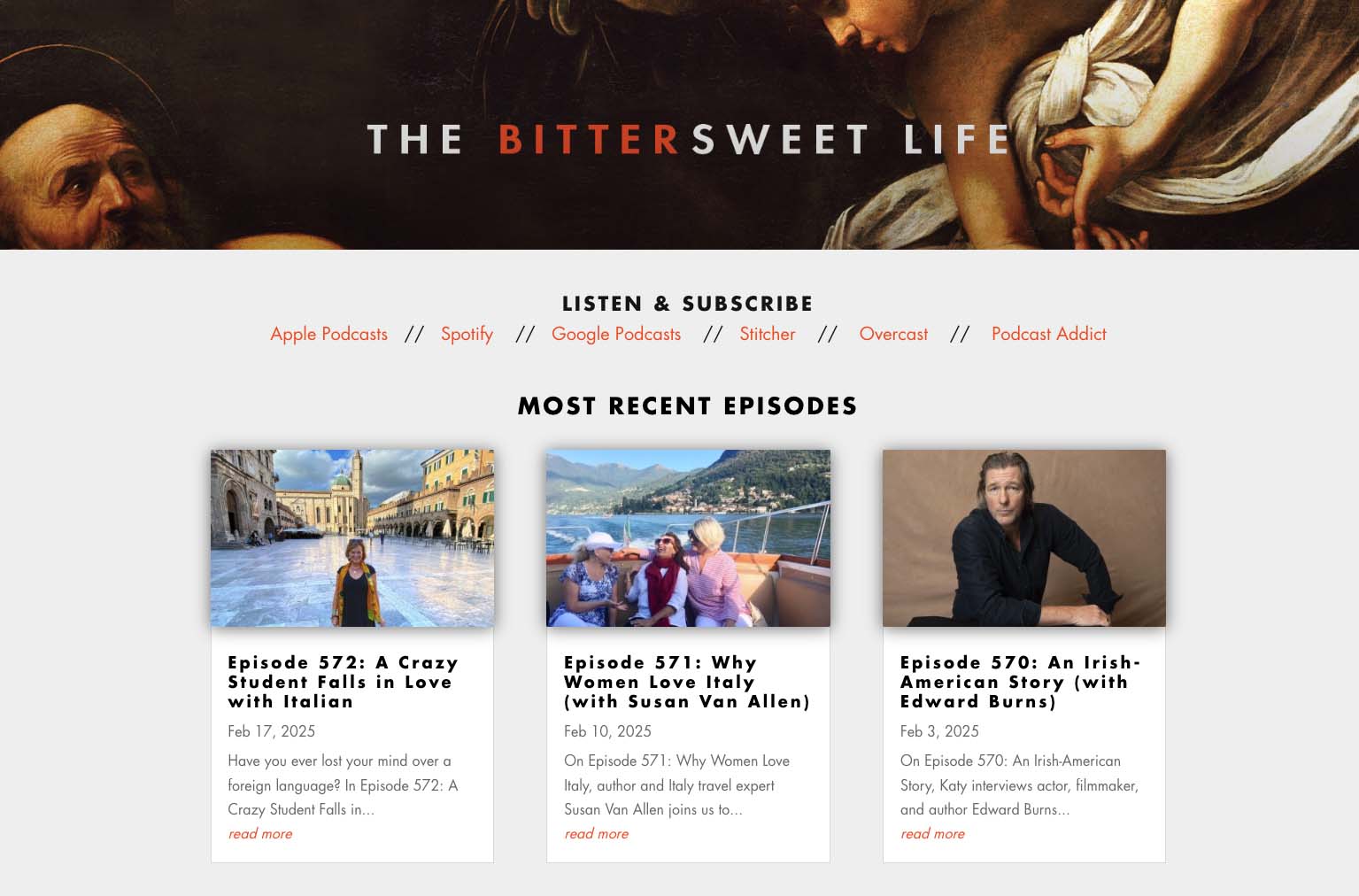The width and height of the screenshot is (1359, 896).
Task: Open the Apple Podcasts link
Action: point(328,334)
